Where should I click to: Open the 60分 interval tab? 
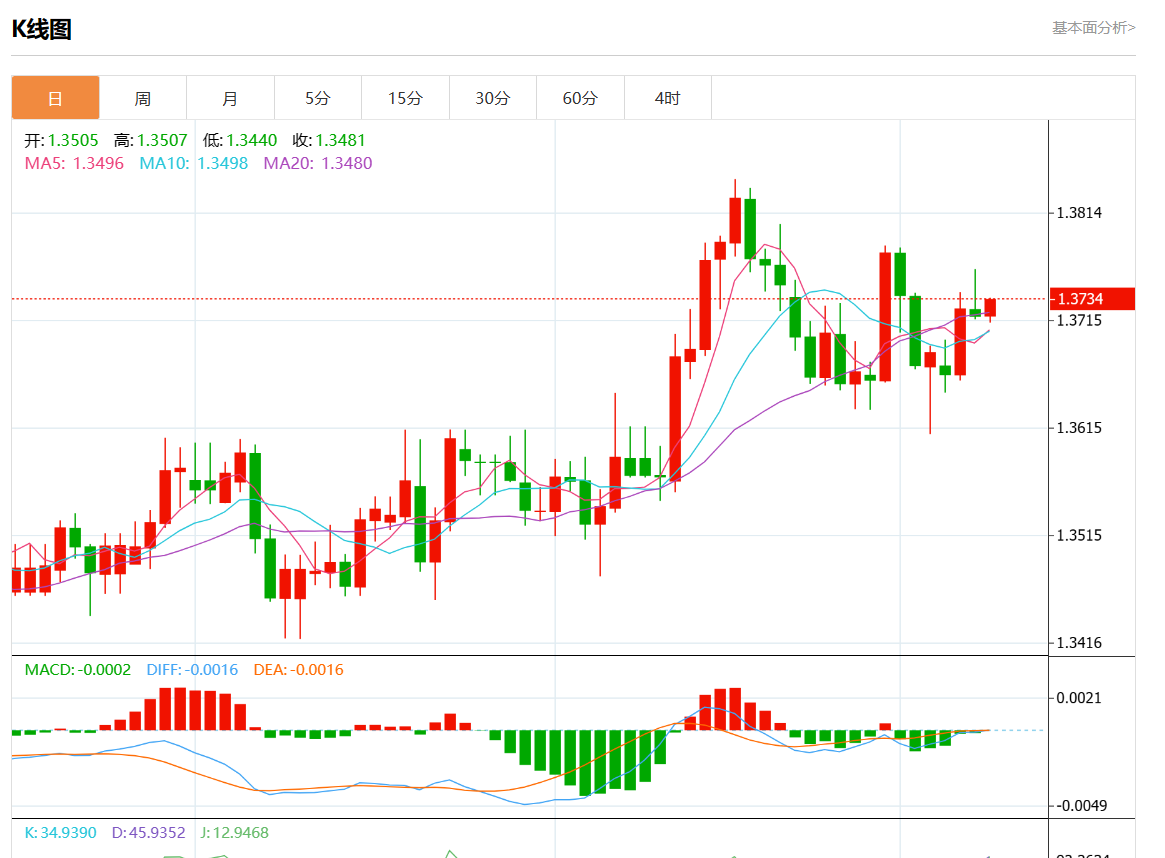pos(580,97)
